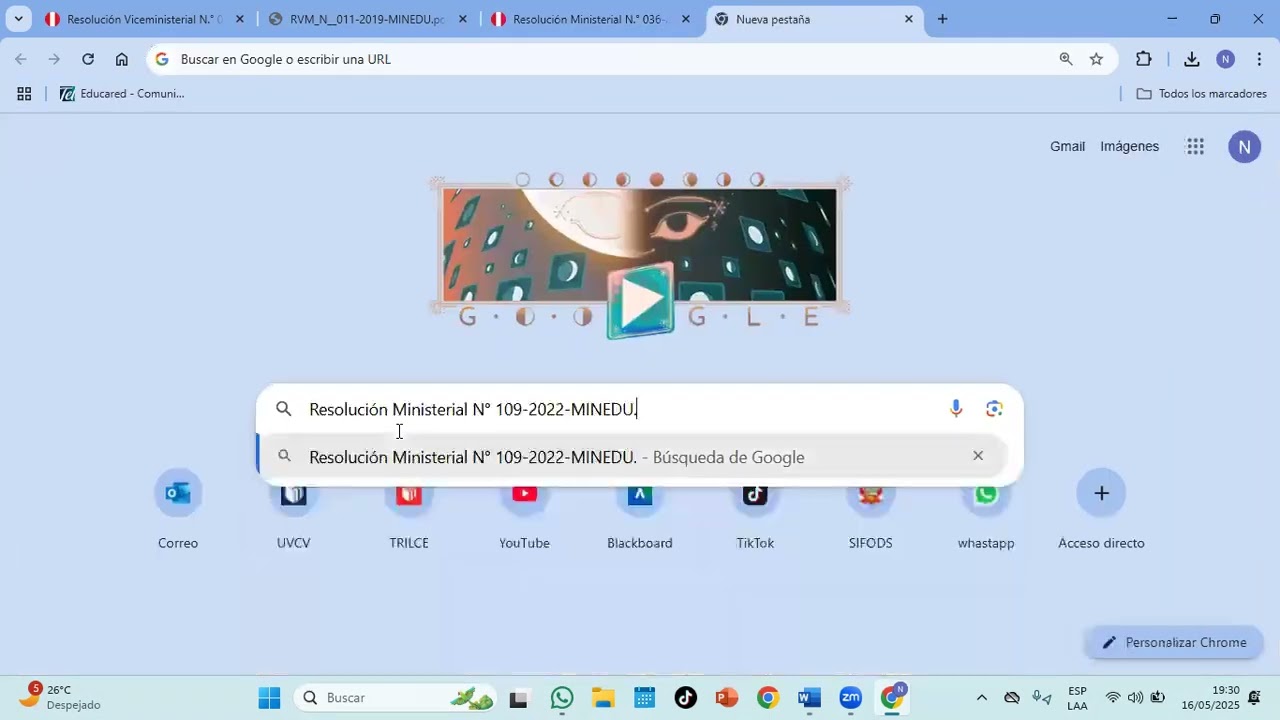Screen dimensions: 1280x720
Task: Close the Resolución Viceministerial tab
Action: tap(239, 19)
